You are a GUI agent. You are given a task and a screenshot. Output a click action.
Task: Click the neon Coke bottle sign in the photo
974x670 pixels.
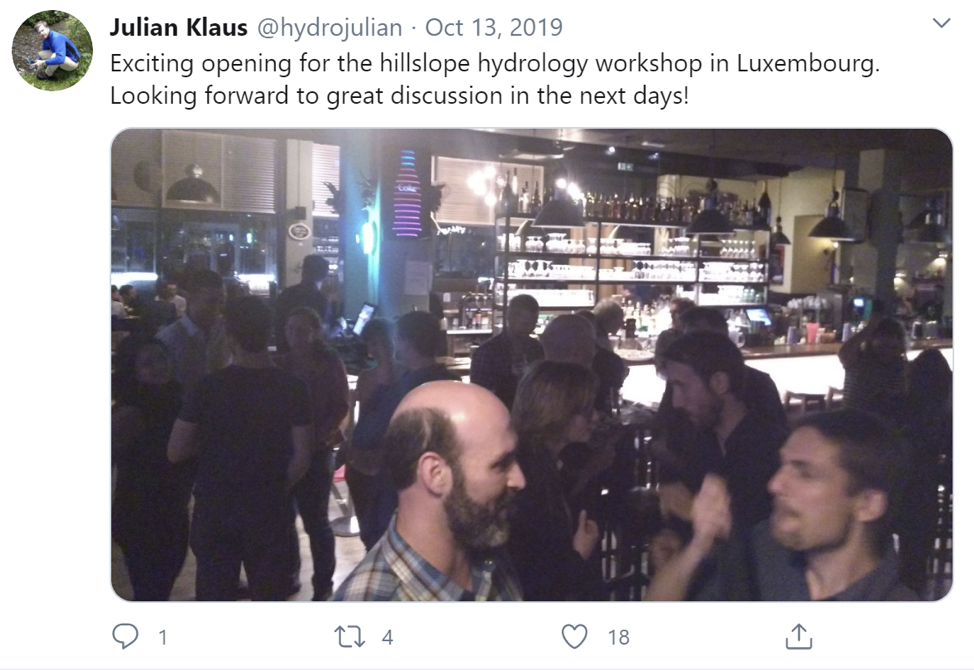click(407, 193)
